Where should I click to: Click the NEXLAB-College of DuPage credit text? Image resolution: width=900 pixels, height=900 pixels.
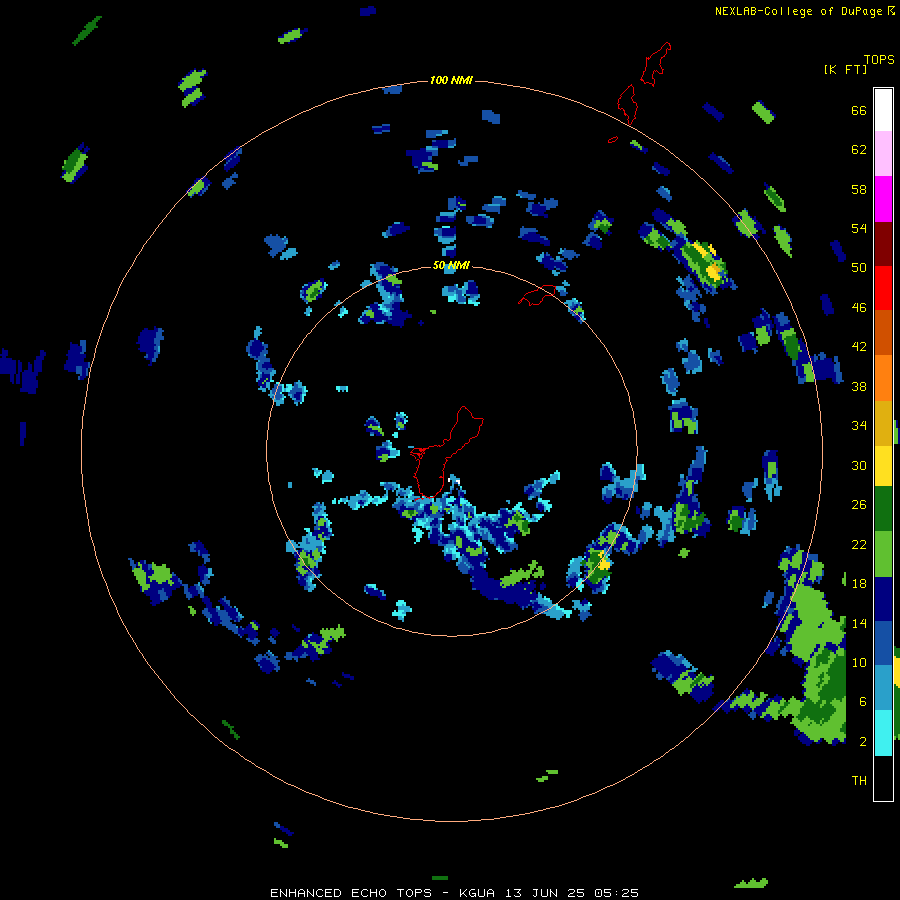coord(798,11)
